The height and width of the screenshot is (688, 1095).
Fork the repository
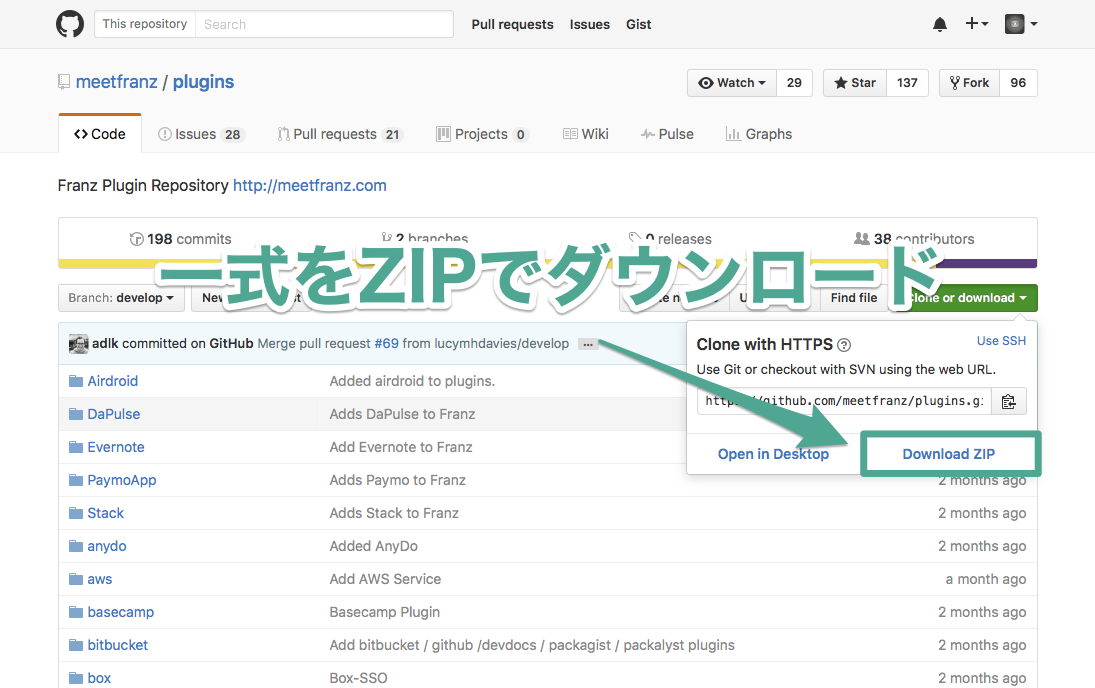[x=969, y=82]
